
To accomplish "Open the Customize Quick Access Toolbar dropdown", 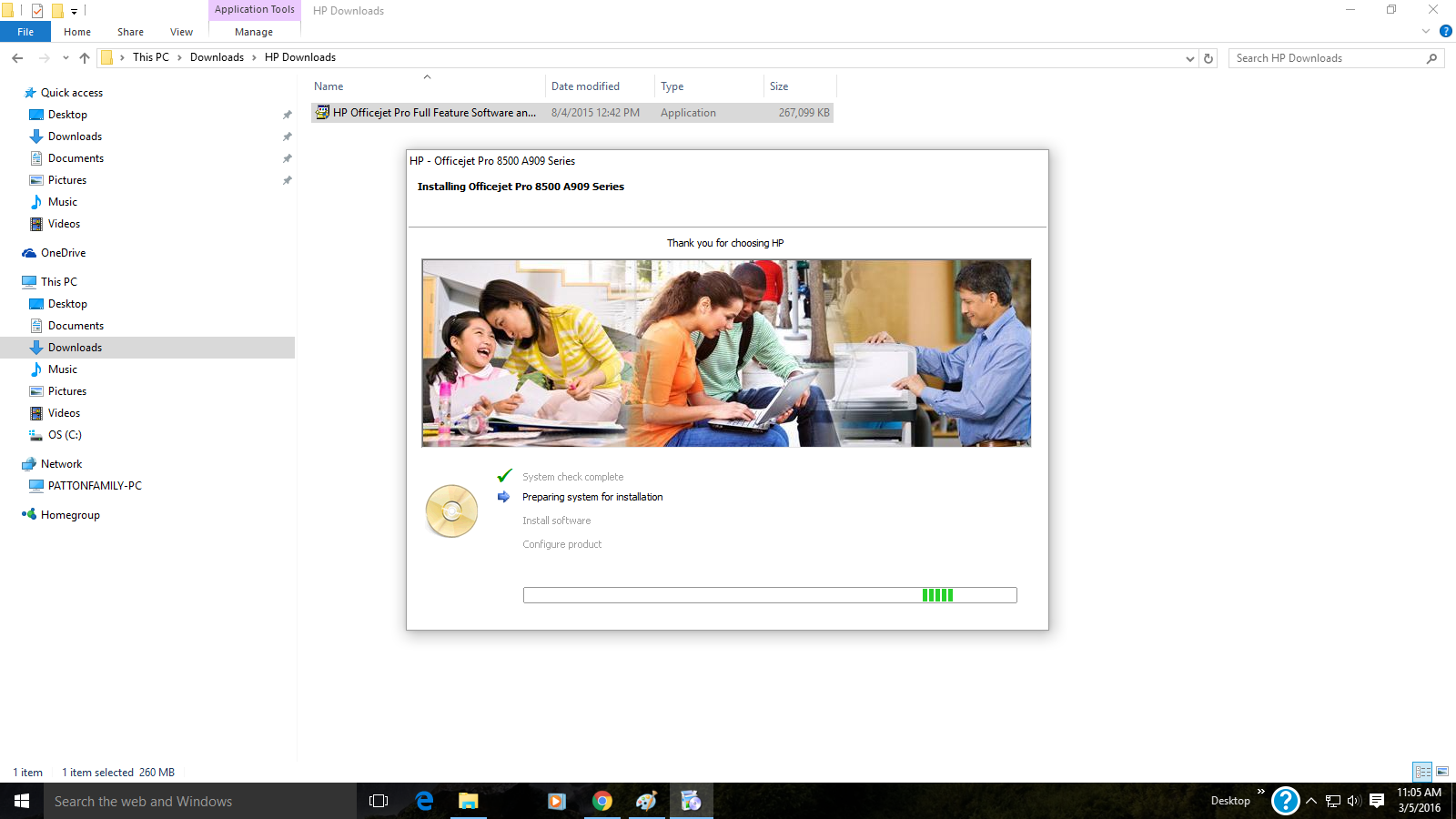I will point(75,11).
